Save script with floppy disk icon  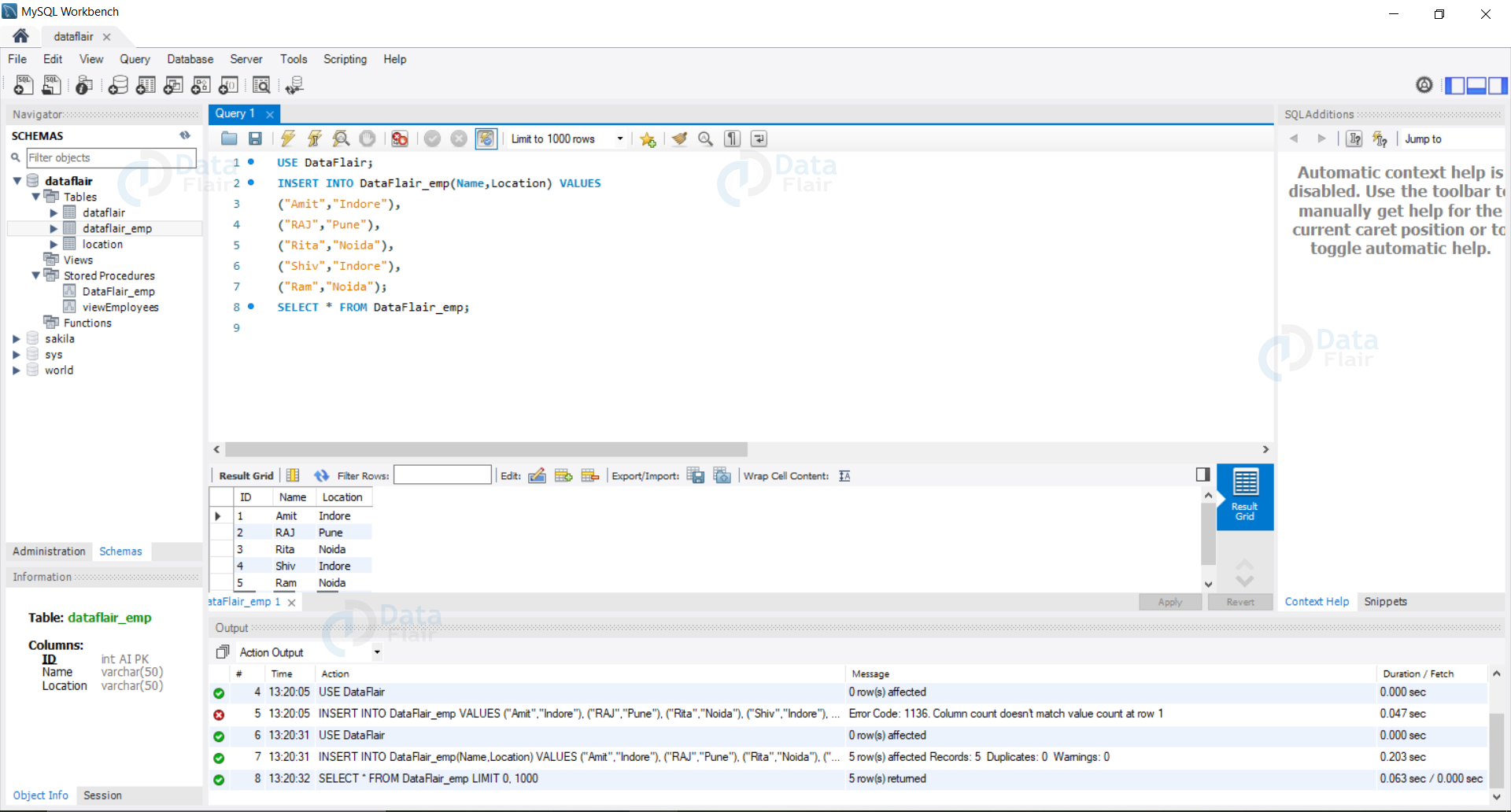pyautogui.click(x=255, y=138)
